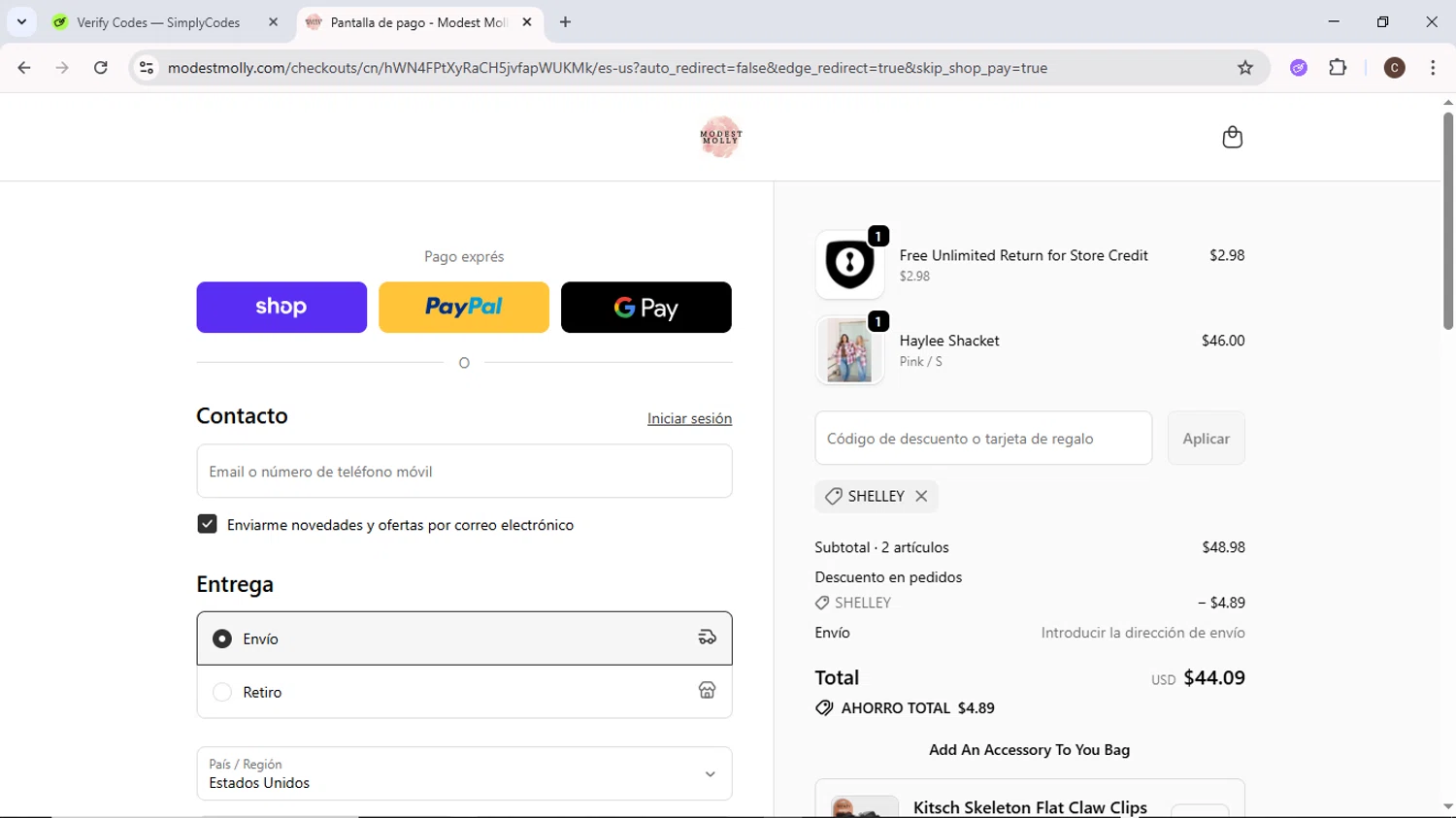Pay with Shop Pay button
Image resolution: width=1456 pixels, height=818 pixels.
tap(281, 308)
